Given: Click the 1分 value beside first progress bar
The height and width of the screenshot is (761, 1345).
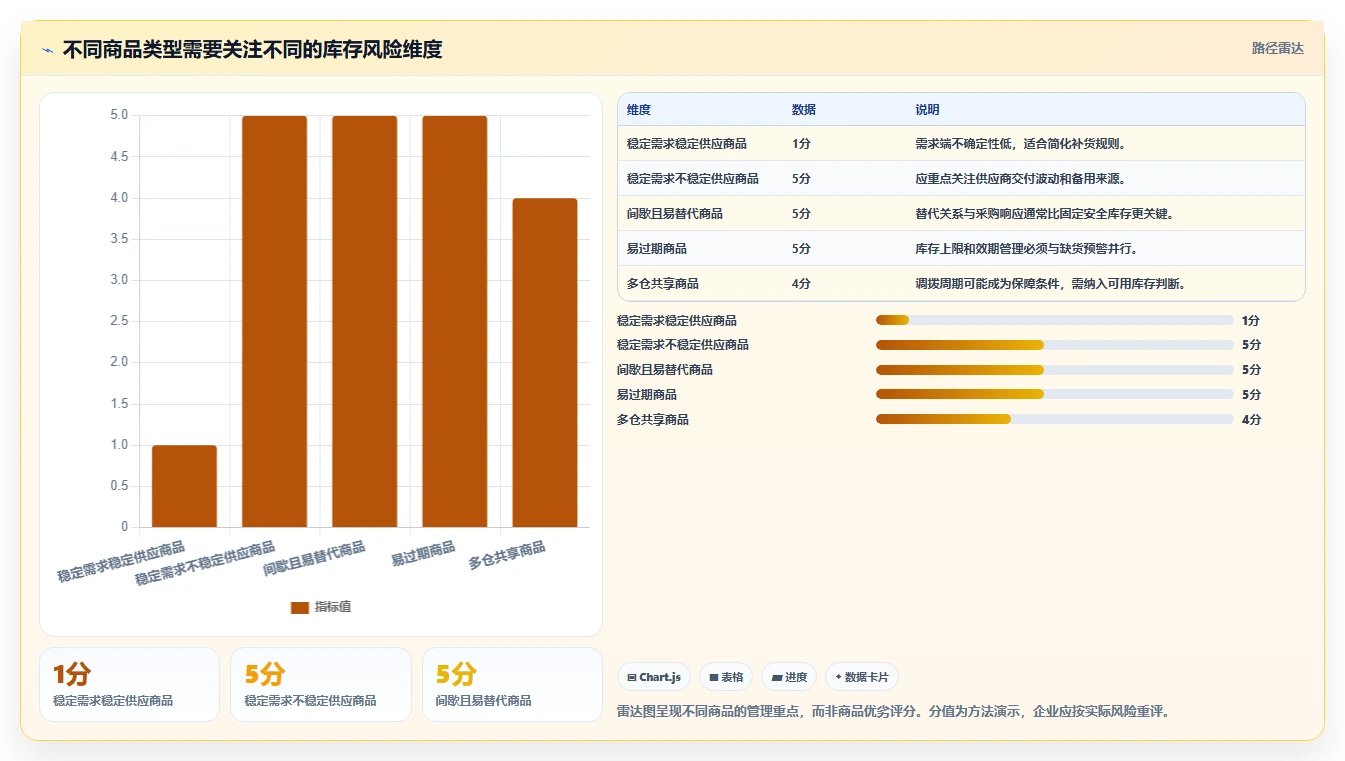Looking at the screenshot, I should (1251, 320).
